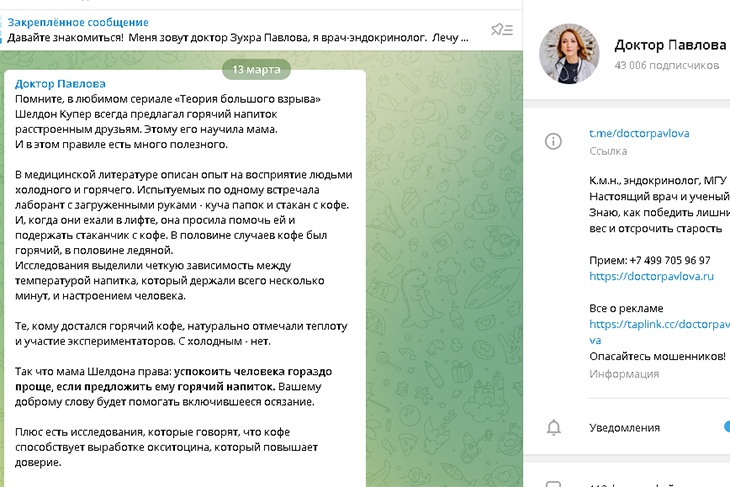Click the line 'Плюс есть исследования, которые говорят'
Image resolution: width=730 pixels, height=487 pixels.
click(153, 432)
